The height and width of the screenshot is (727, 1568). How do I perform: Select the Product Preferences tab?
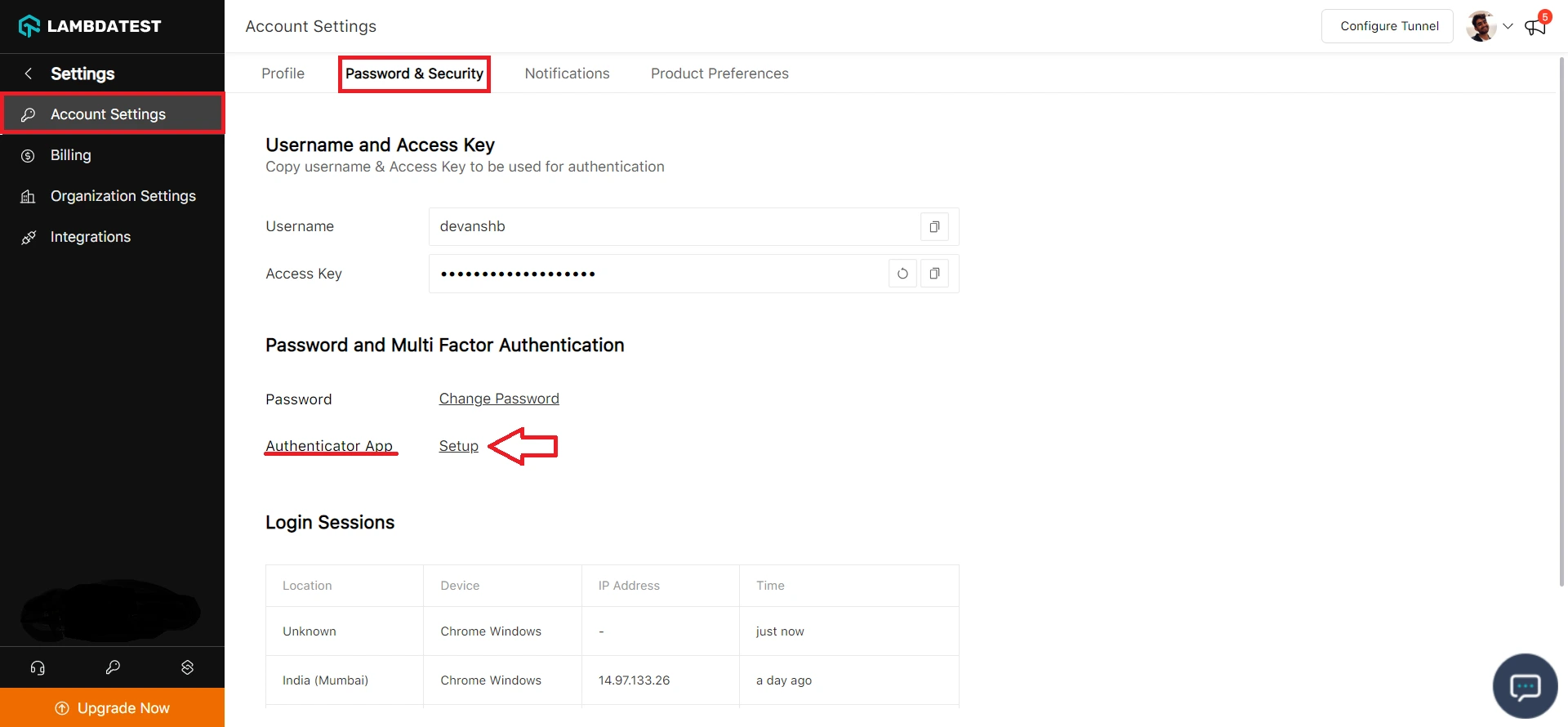click(x=719, y=74)
